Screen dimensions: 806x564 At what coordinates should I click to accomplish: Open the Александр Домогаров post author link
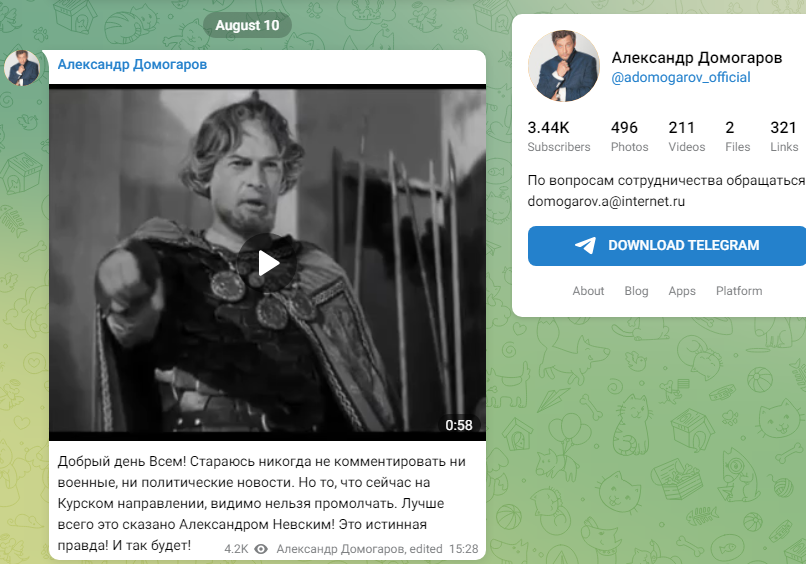click(132, 65)
